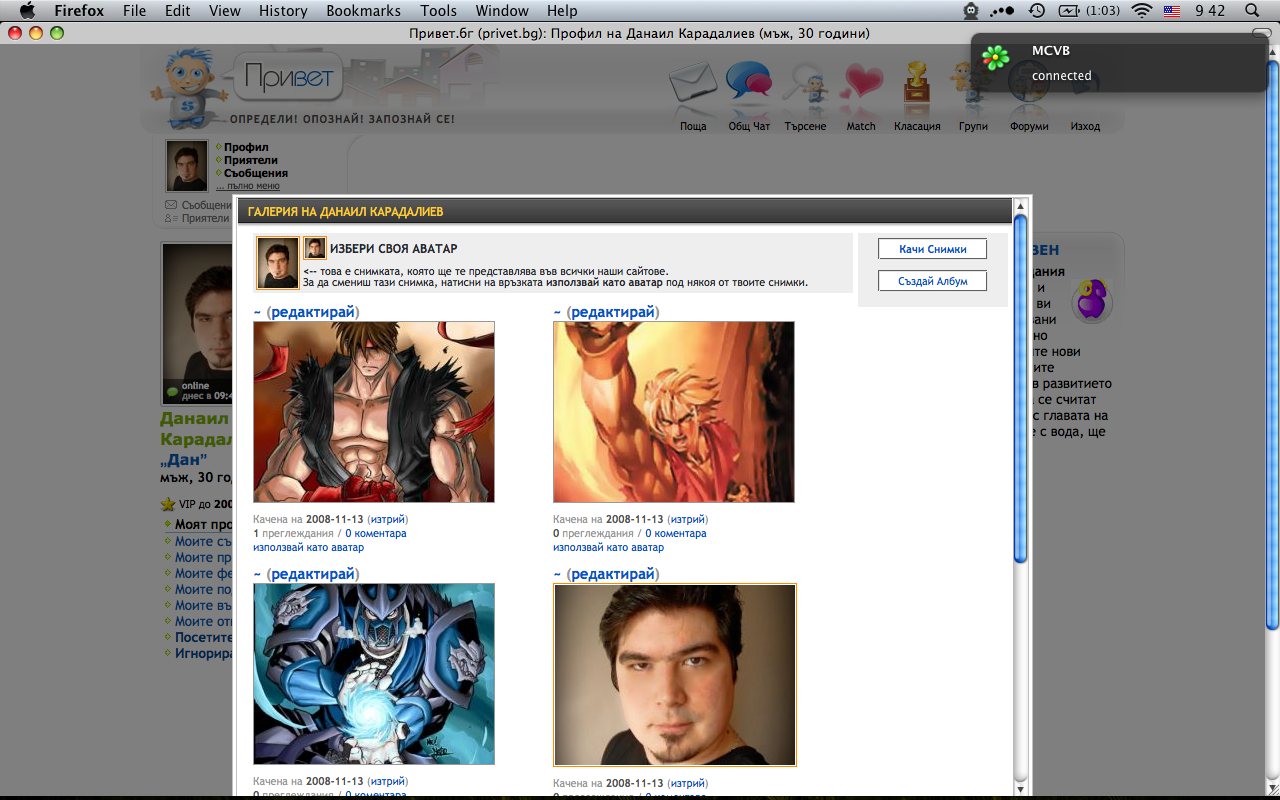Screen dimensions: 1280x800
Task: Click the Приятели link in header
Action: pos(251,160)
